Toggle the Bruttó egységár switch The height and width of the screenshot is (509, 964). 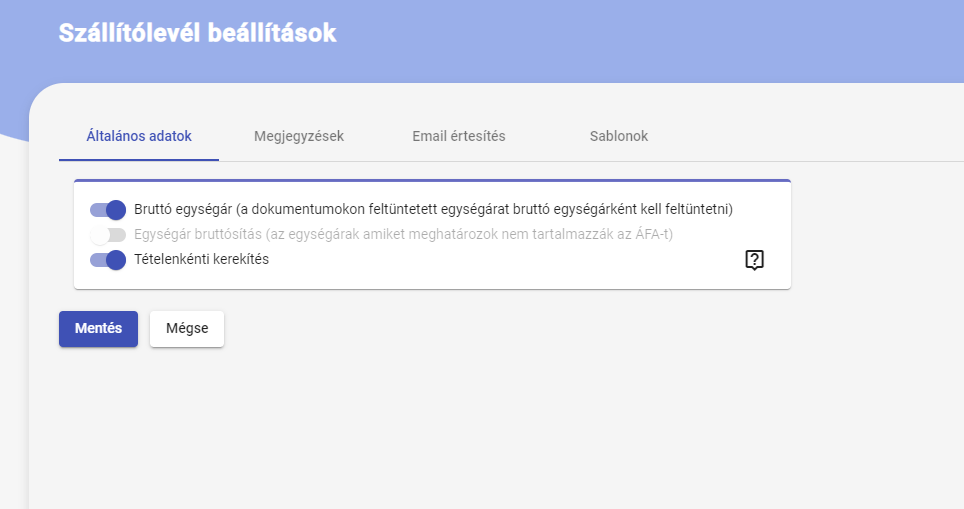coord(108,210)
